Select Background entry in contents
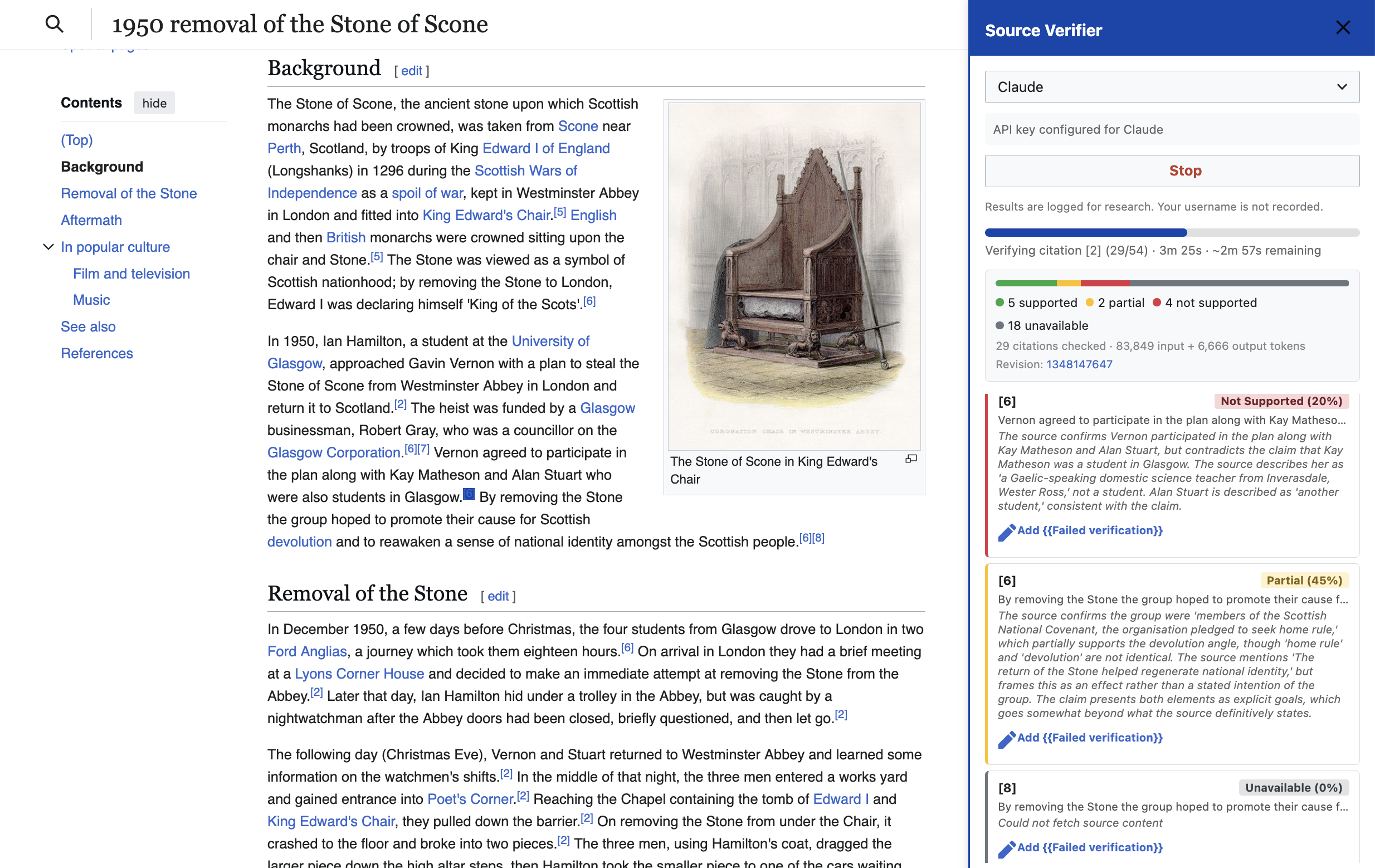 click(101, 167)
